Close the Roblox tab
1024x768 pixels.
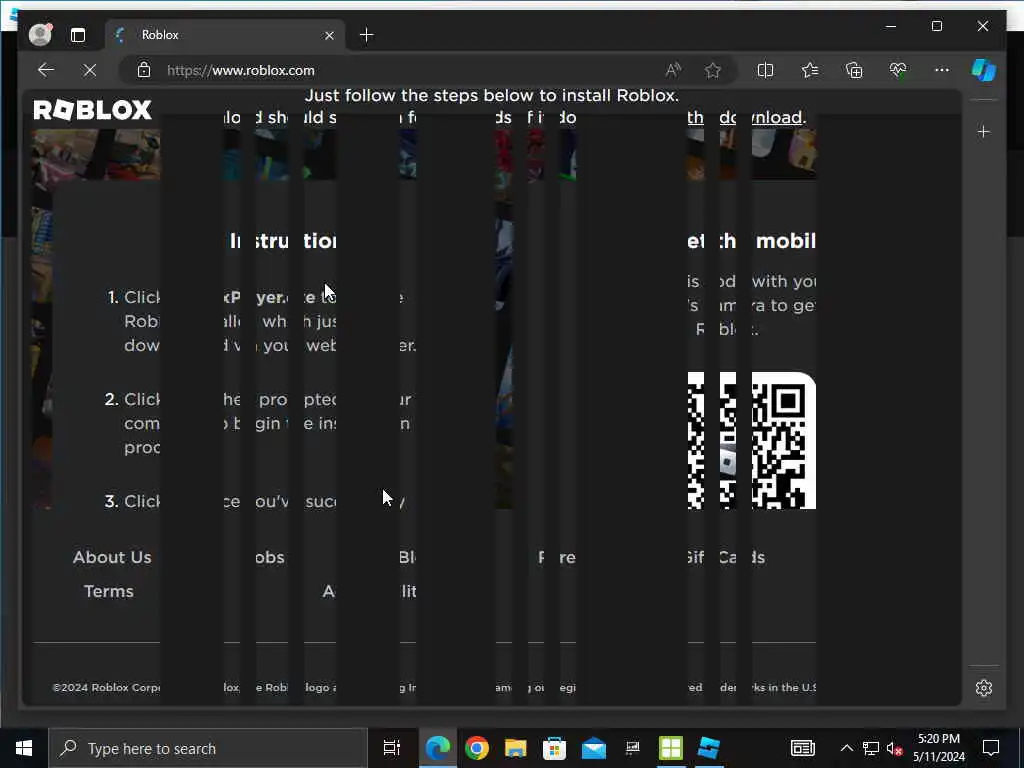329,35
